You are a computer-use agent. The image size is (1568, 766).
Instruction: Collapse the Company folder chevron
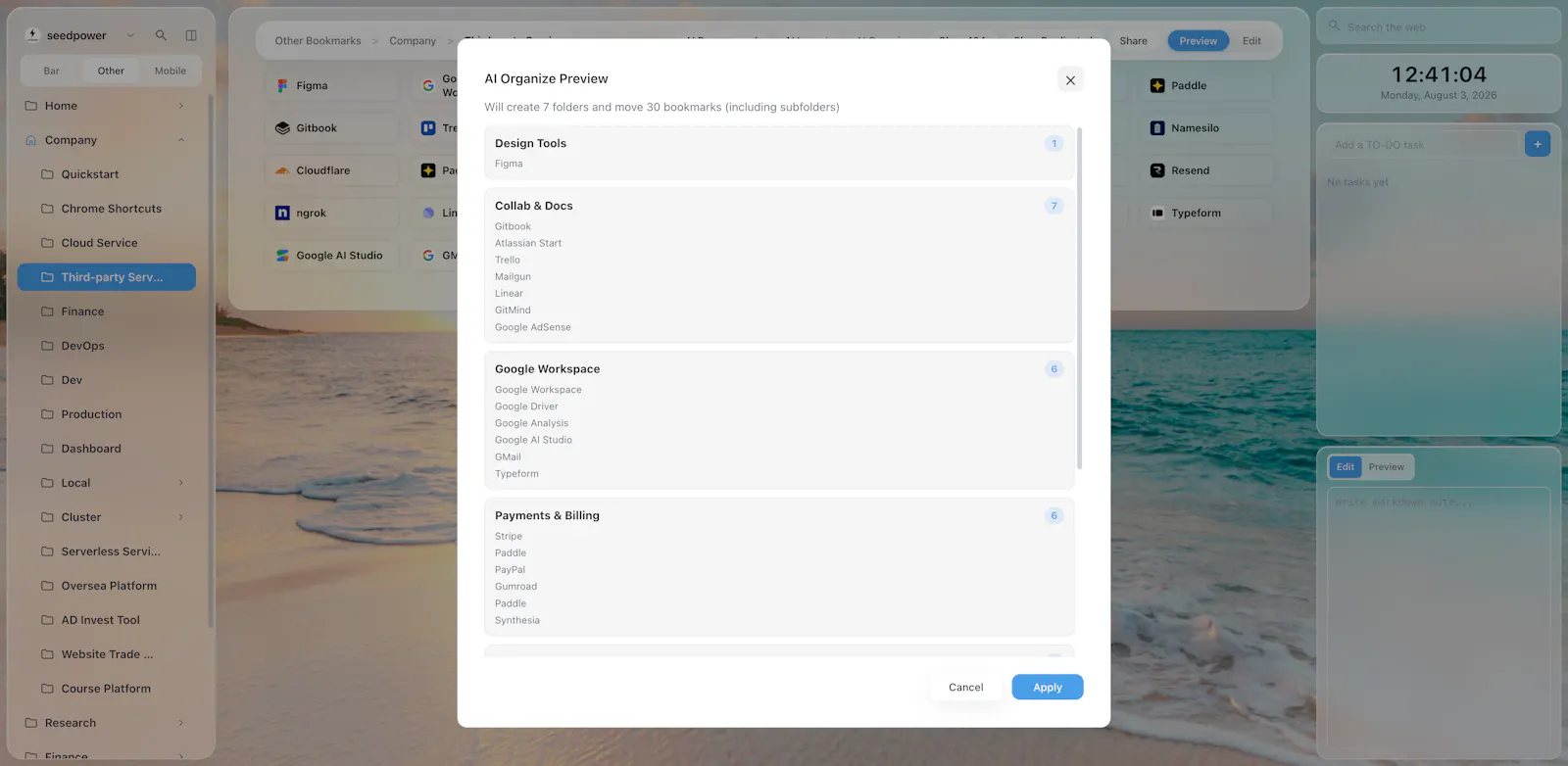pyautogui.click(x=181, y=140)
